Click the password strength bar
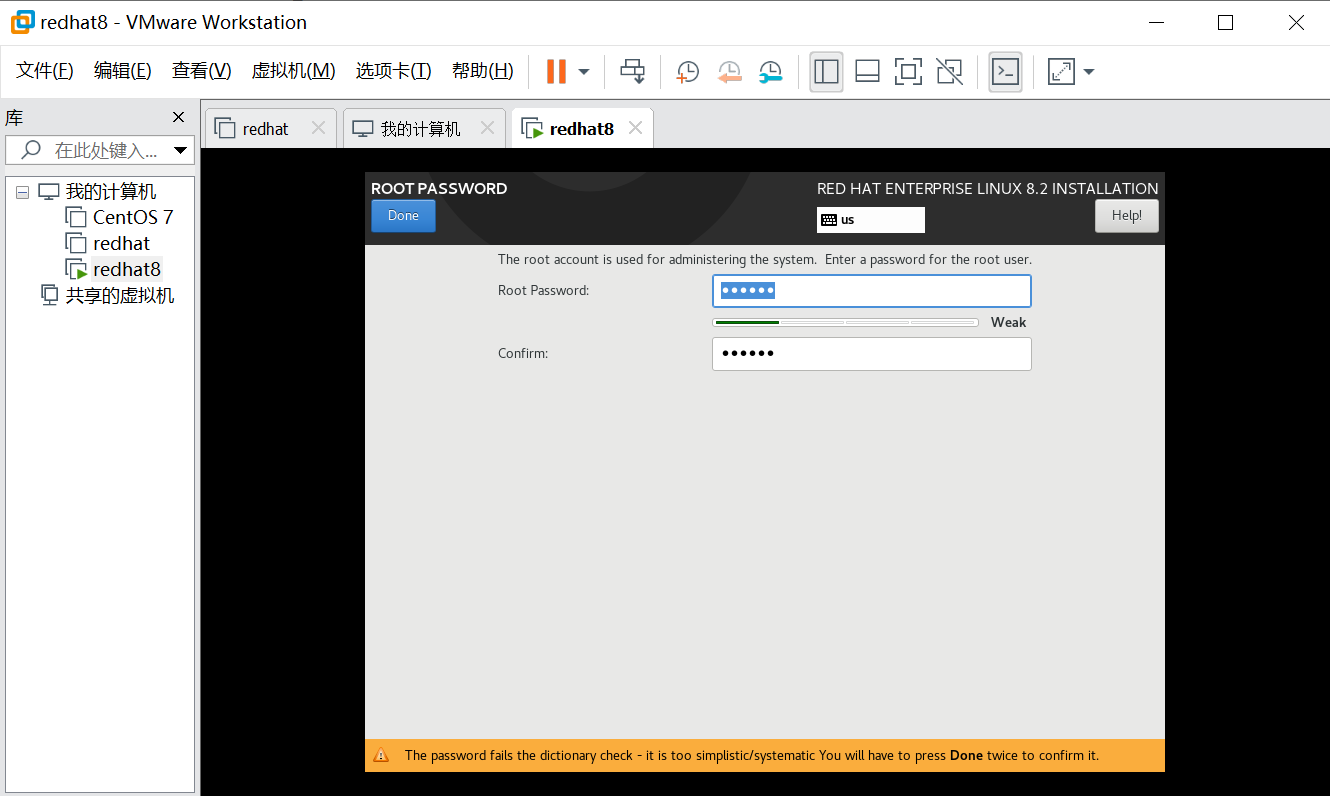The image size is (1330, 796). (845, 322)
